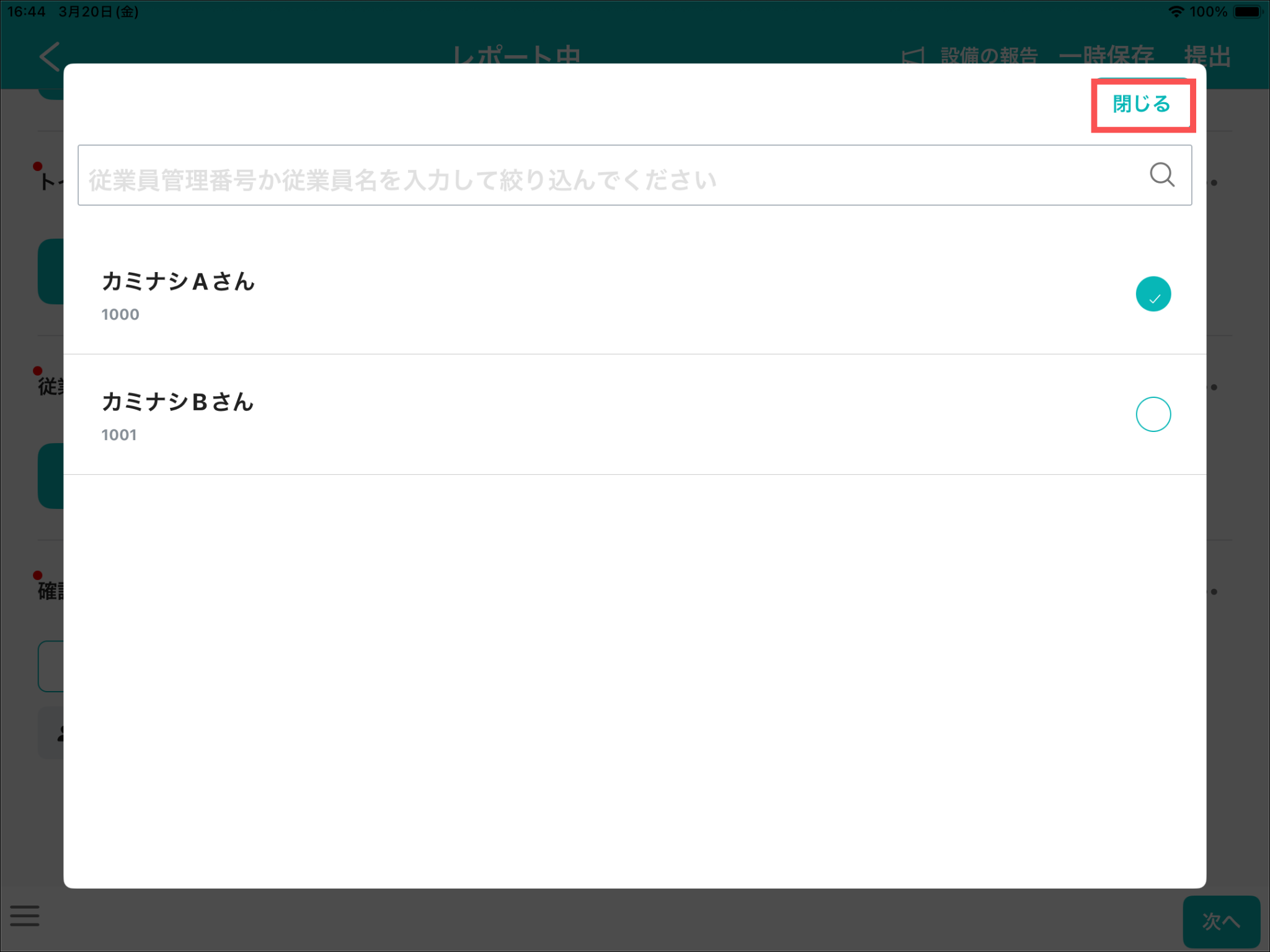The image size is (1270, 952).
Task: Close the dialog with 閉じる
Action: [1142, 104]
